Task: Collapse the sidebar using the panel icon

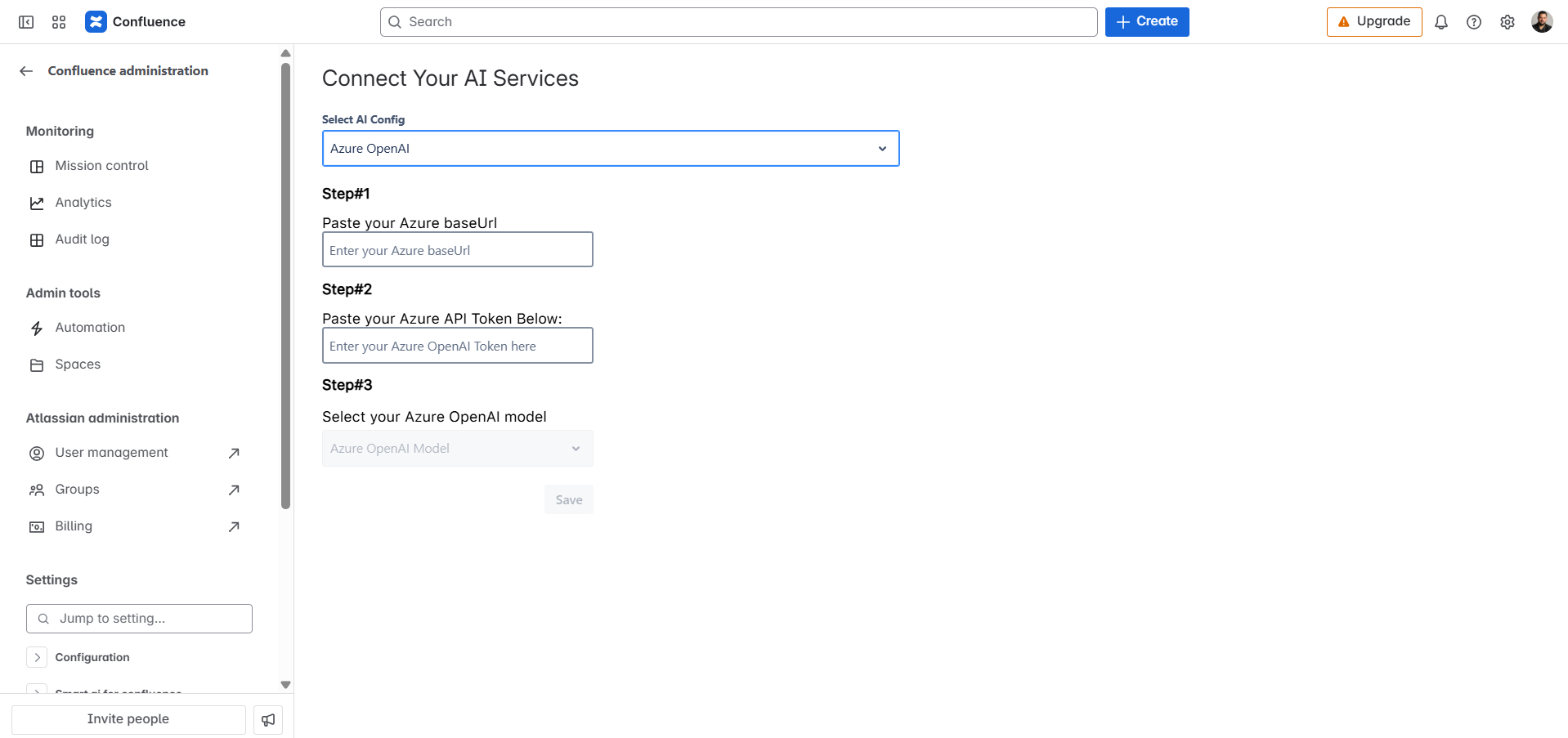Action: [x=26, y=22]
